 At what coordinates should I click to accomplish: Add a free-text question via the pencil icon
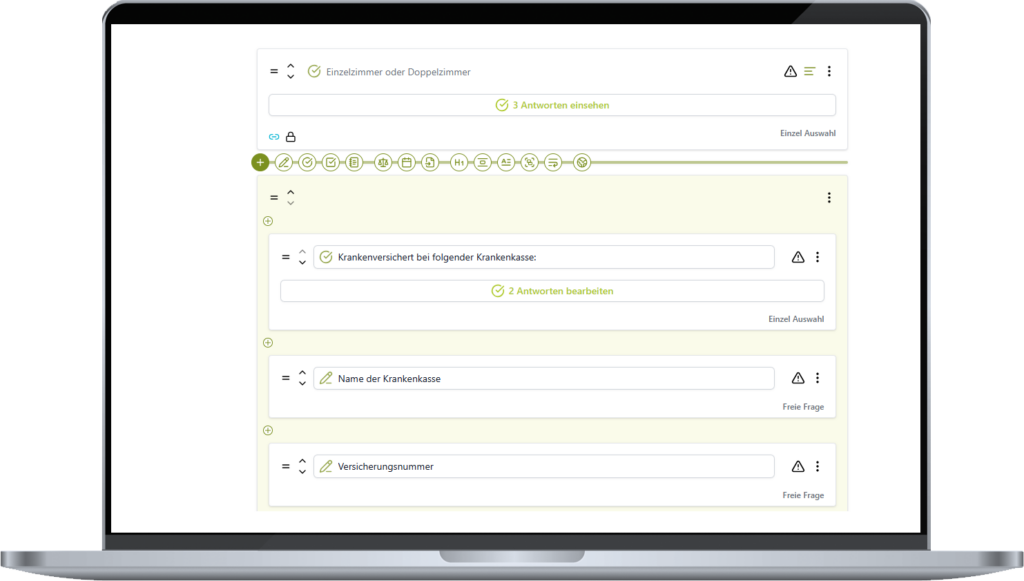[284, 162]
